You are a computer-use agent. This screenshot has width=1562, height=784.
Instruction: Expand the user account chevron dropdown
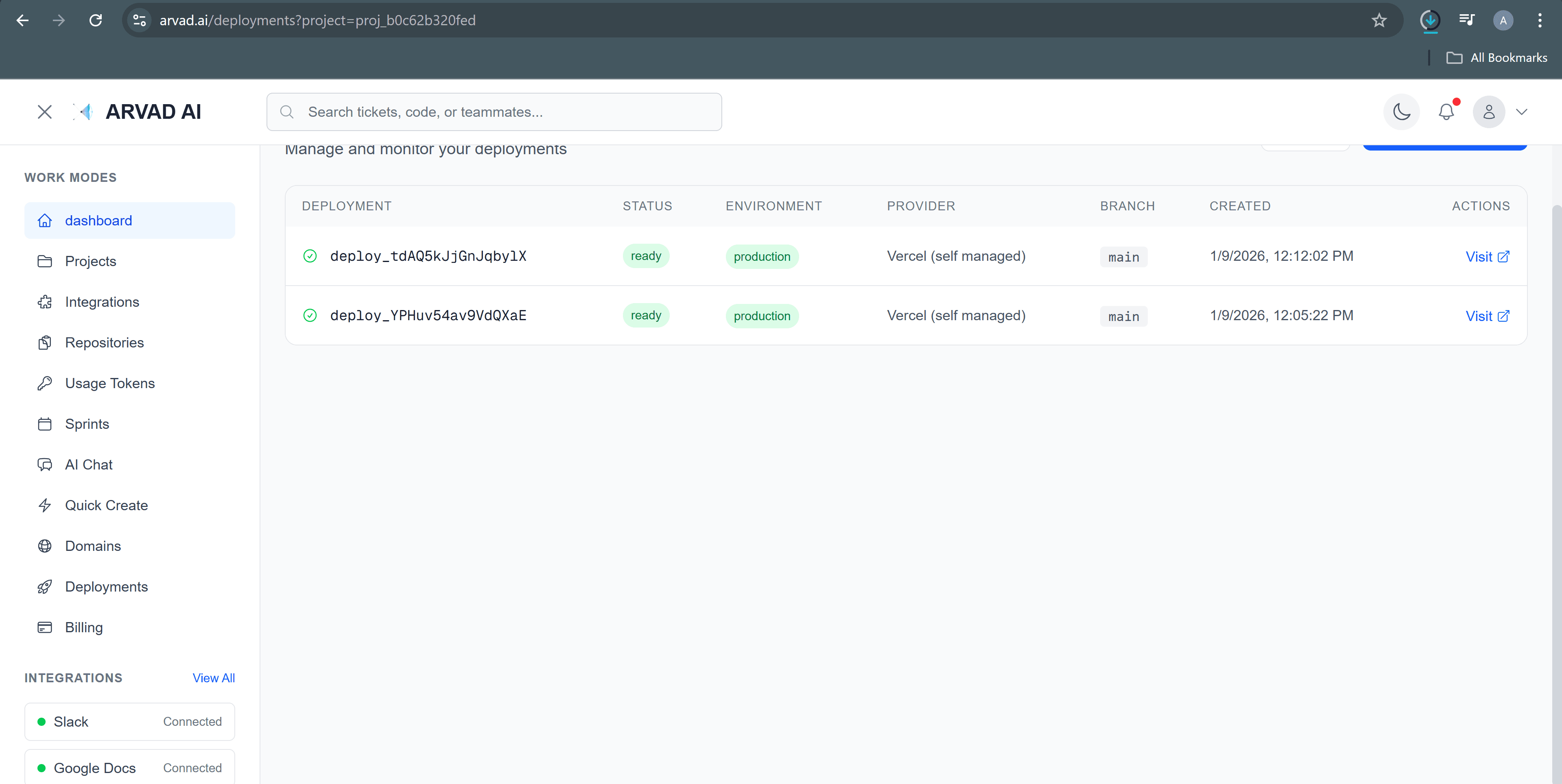(1521, 111)
